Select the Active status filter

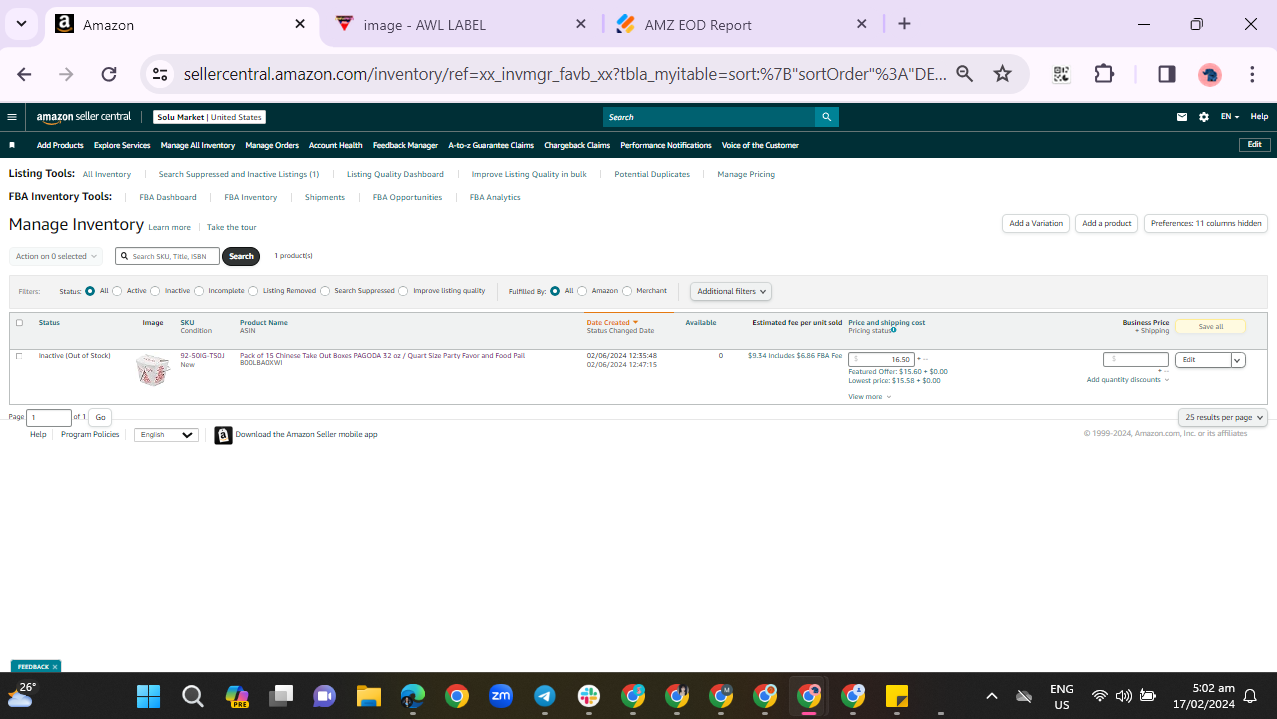pos(117,291)
